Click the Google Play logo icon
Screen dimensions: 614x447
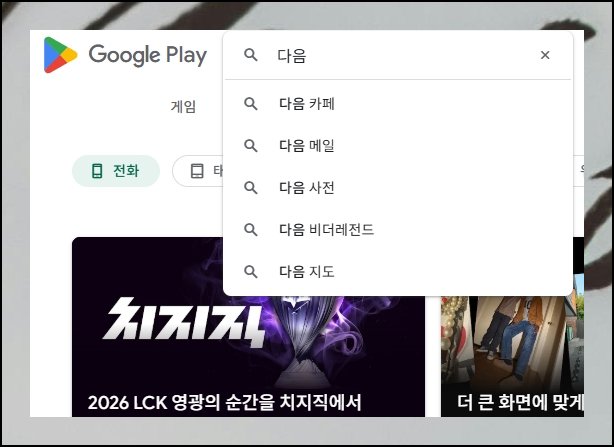(60, 55)
